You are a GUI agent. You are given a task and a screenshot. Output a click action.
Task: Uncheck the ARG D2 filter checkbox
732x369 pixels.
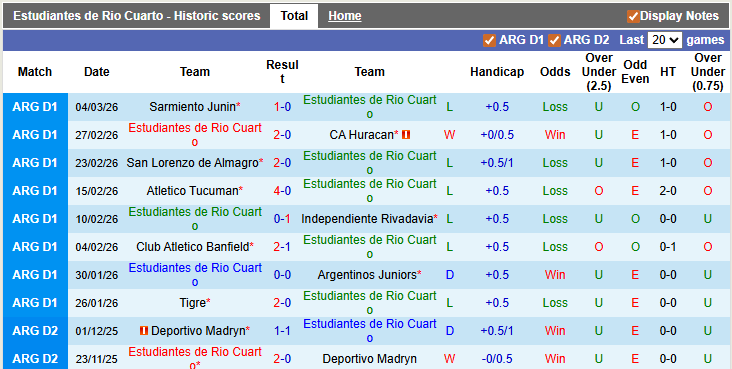tap(554, 41)
